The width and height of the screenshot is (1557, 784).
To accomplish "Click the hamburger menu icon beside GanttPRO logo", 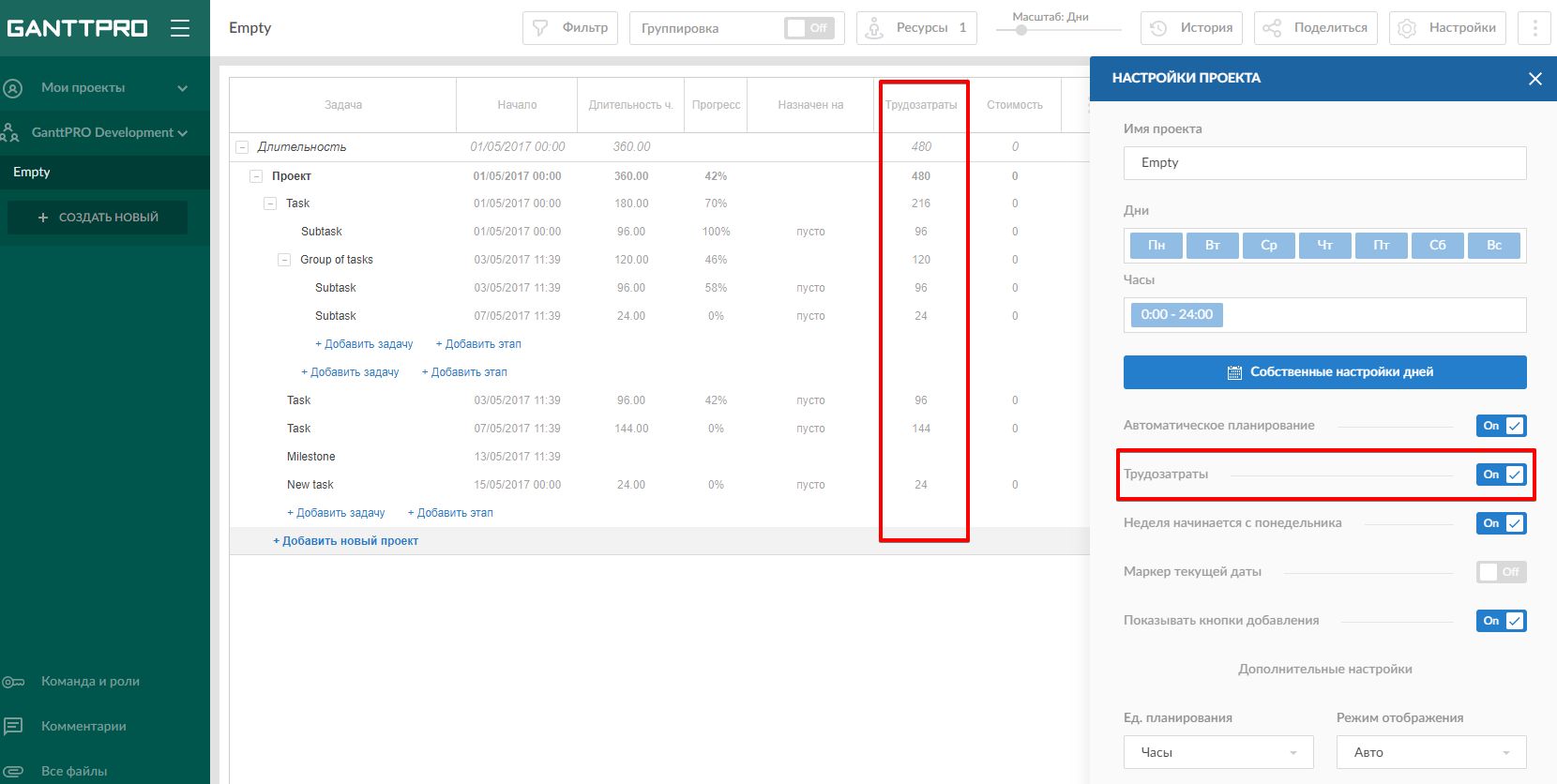I will 180,28.
